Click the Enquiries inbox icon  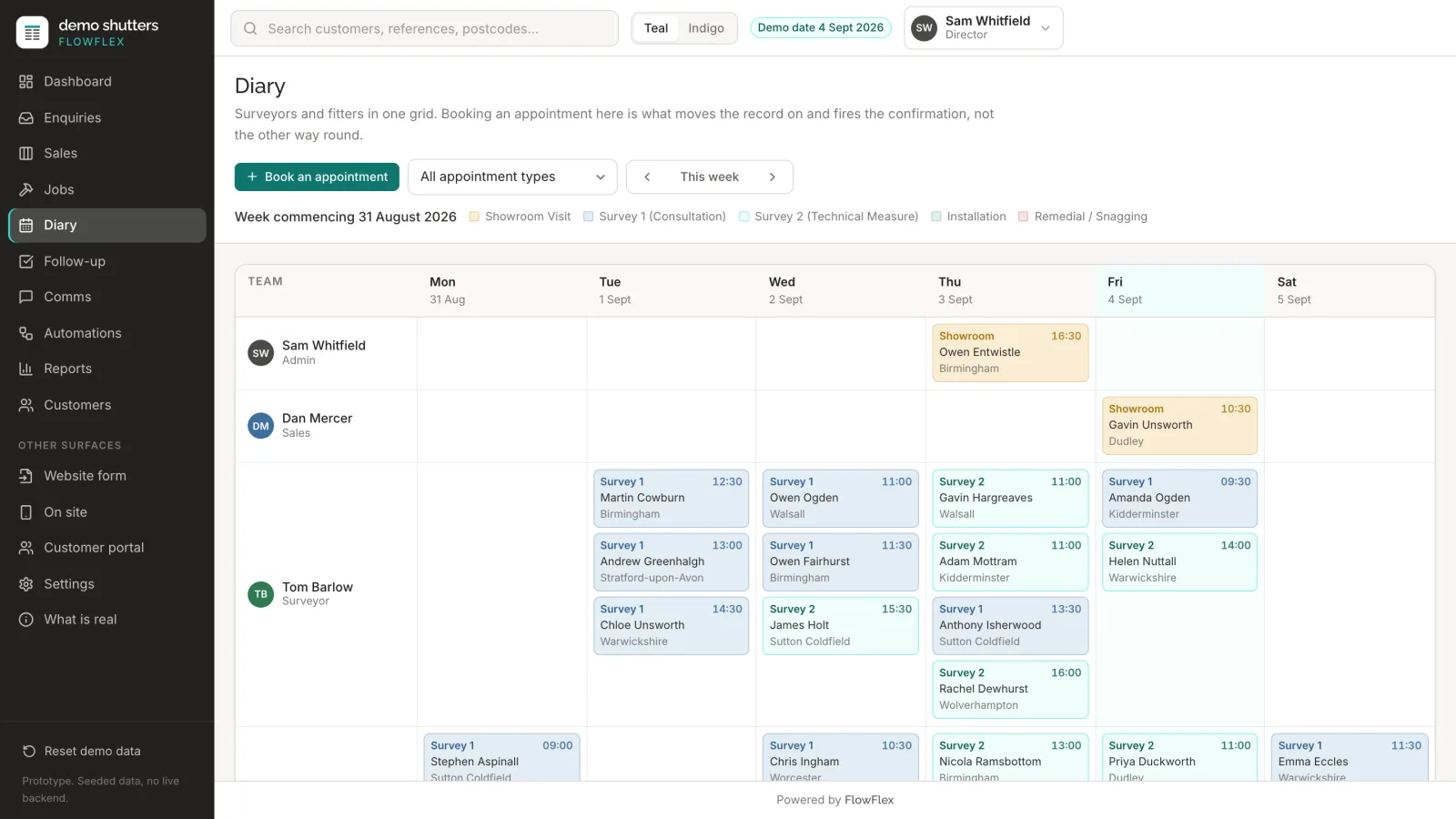[x=26, y=118]
